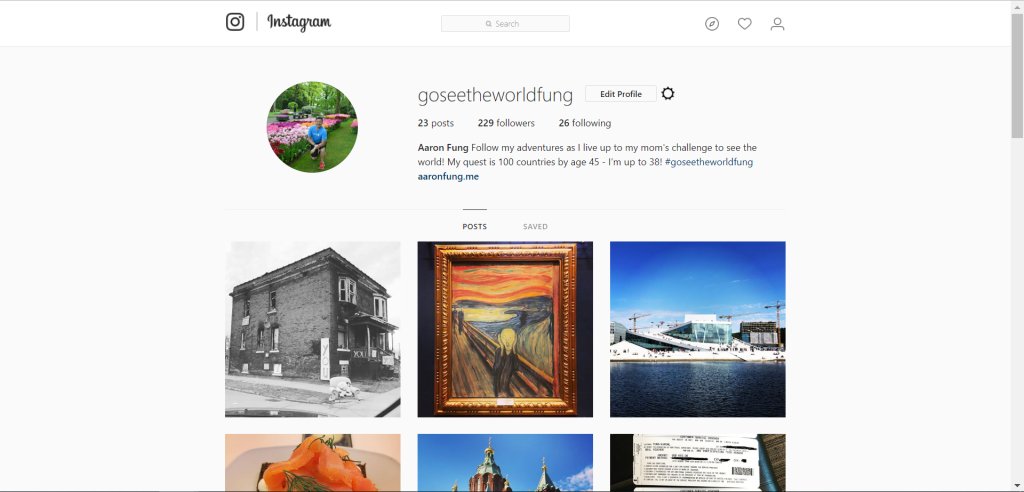
Task: Open the Oslo opera house waterfront post
Action: pyautogui.click(x=697, y=329)
